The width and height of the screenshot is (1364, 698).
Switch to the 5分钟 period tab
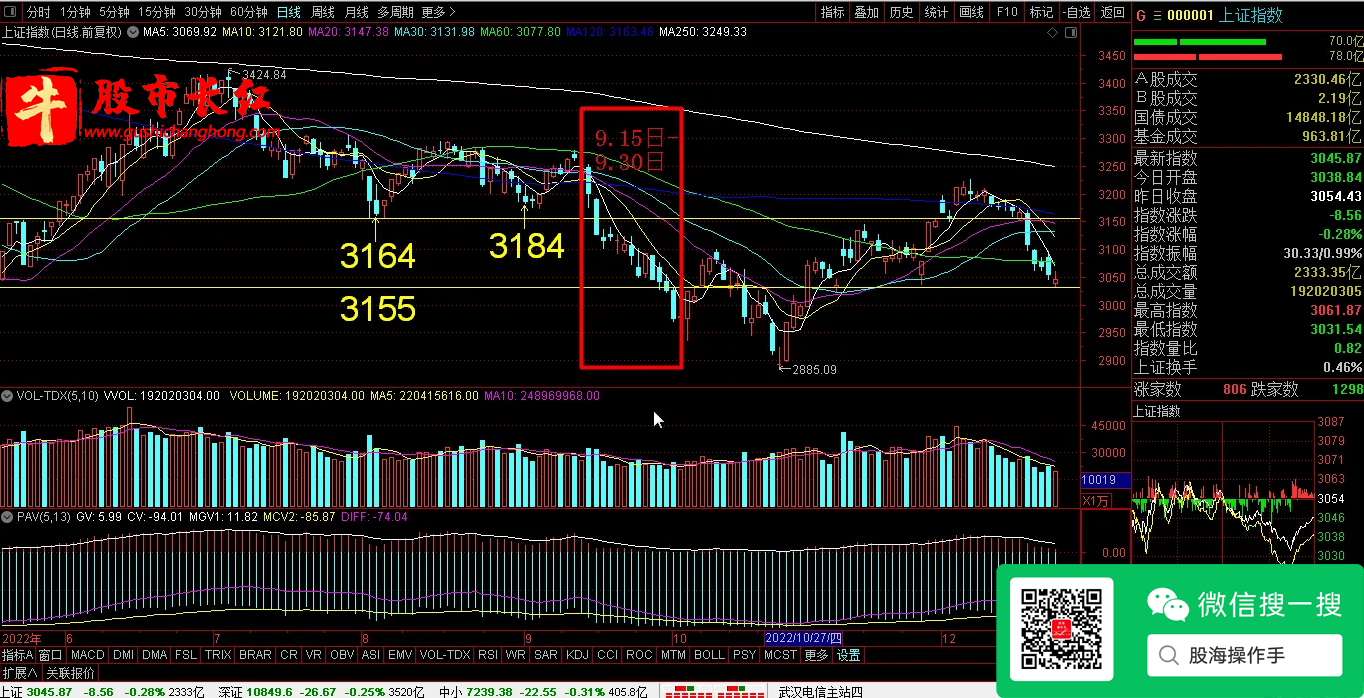coord(114,12)
